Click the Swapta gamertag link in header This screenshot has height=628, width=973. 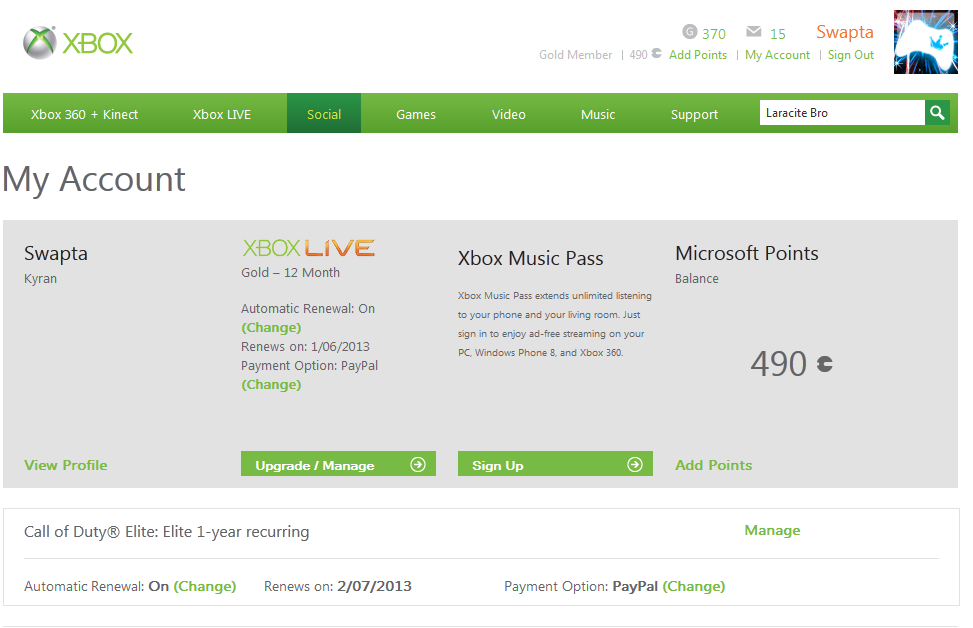(x=845, y=32)
